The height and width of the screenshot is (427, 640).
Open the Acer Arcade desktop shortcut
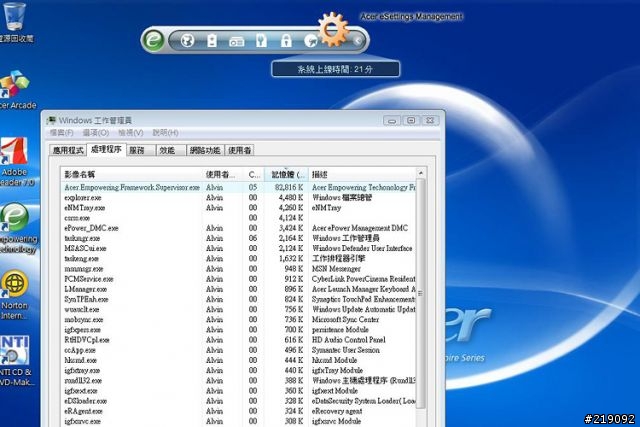tap(16, 89)
